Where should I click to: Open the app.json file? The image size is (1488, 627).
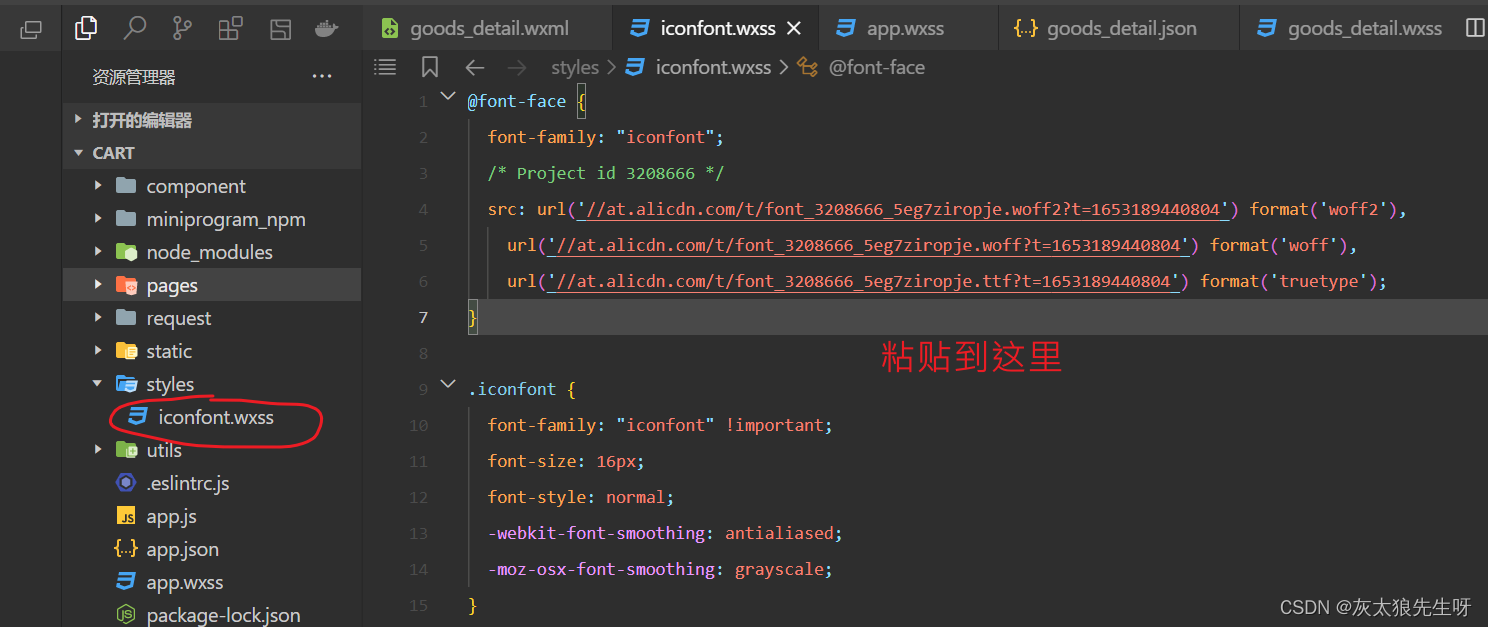tap(212, 549)
